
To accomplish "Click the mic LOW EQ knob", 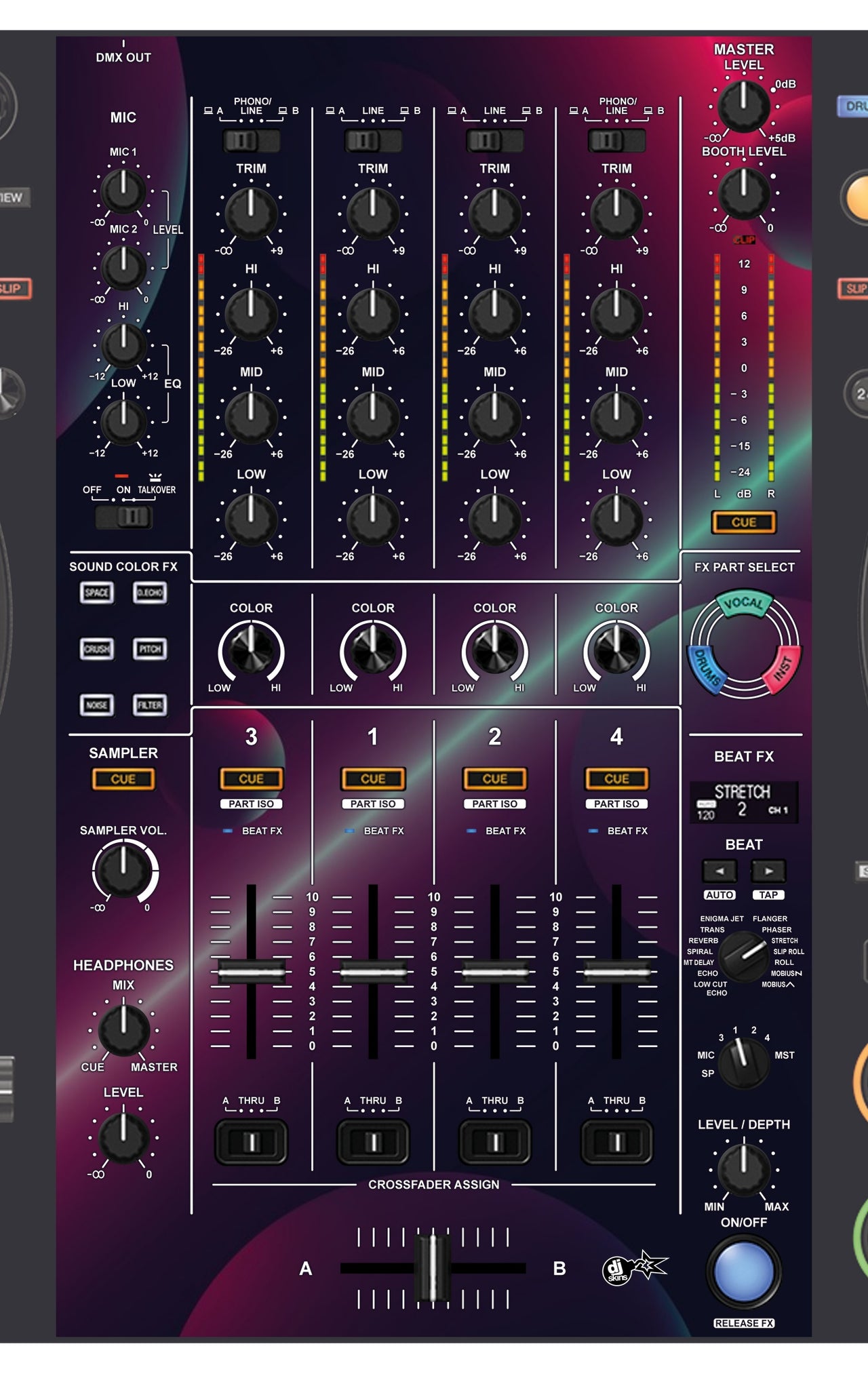I will pyautogui.click(x=123, y=421).
